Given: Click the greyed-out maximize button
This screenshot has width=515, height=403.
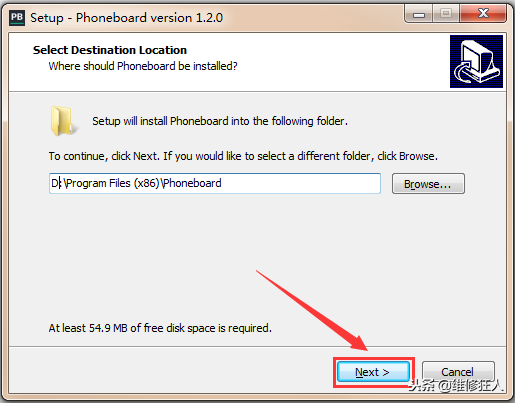Looking at the screenshot, I should click(446, 14).
